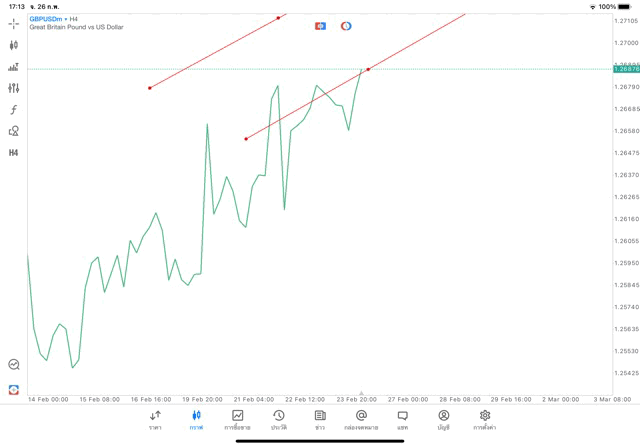The height and width of the screenshot is (447, 640).
Task: Open the drawing objects shapes tool
Action: point(14,131)
